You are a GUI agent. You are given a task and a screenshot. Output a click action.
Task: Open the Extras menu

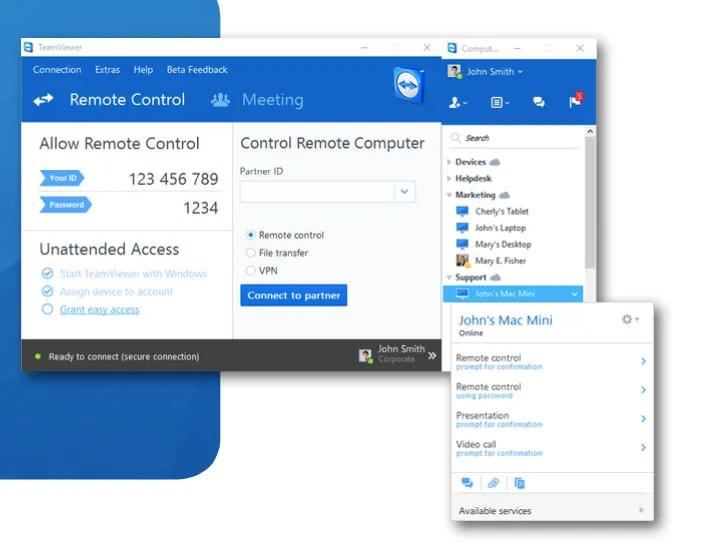point(107,70)
